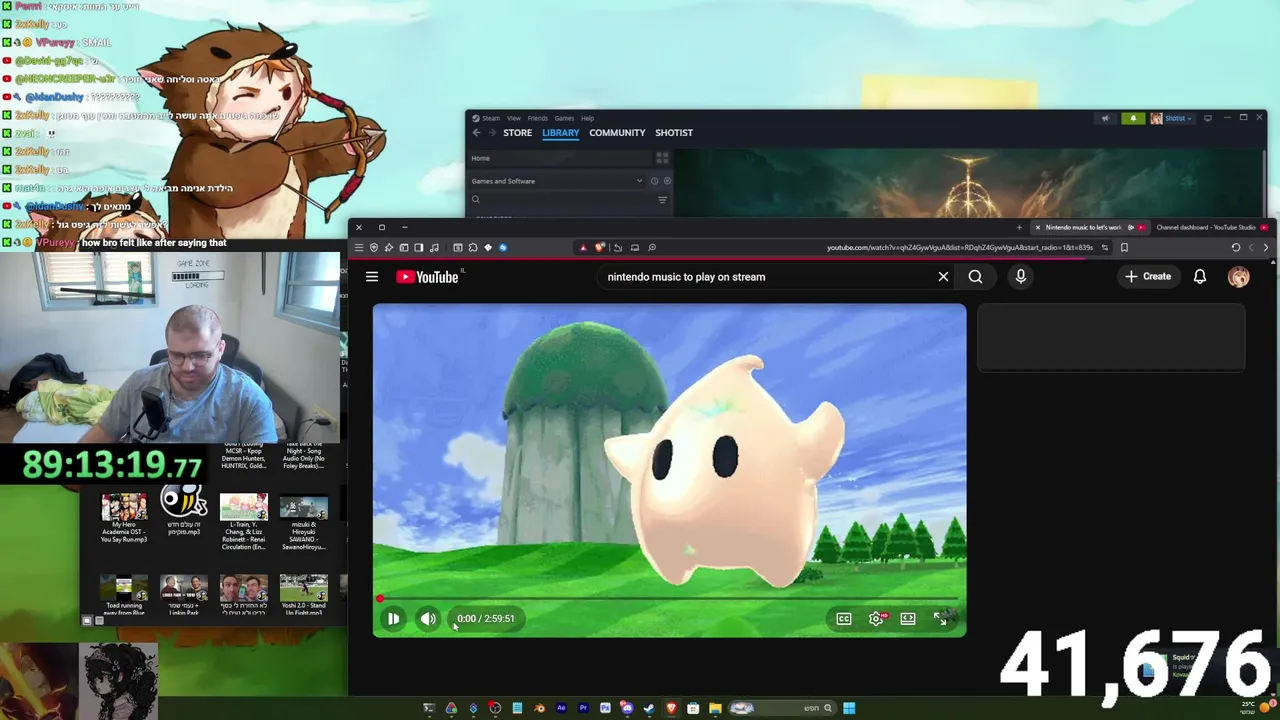This screenshot has height=720, width=1280.
Task: Start voice search with microphone
Action: (1020, 277)
